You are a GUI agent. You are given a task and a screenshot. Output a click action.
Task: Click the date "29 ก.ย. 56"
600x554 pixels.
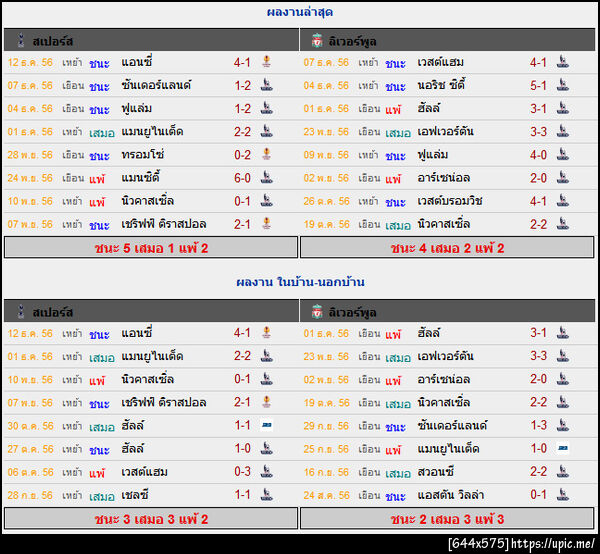point(326,425)
